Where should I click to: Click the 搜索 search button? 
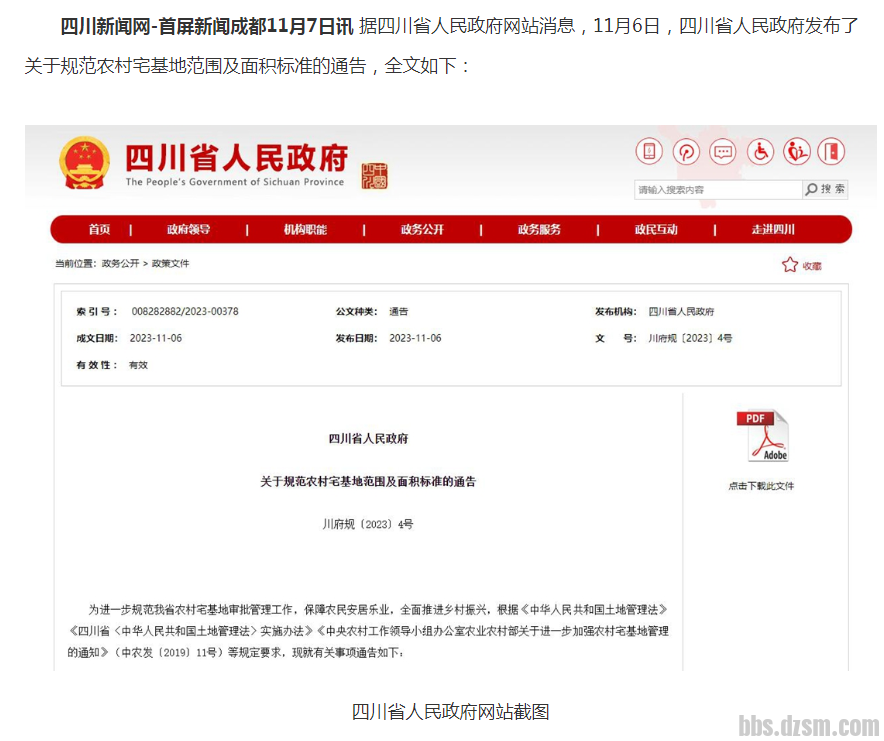click(x=826, y=189)
